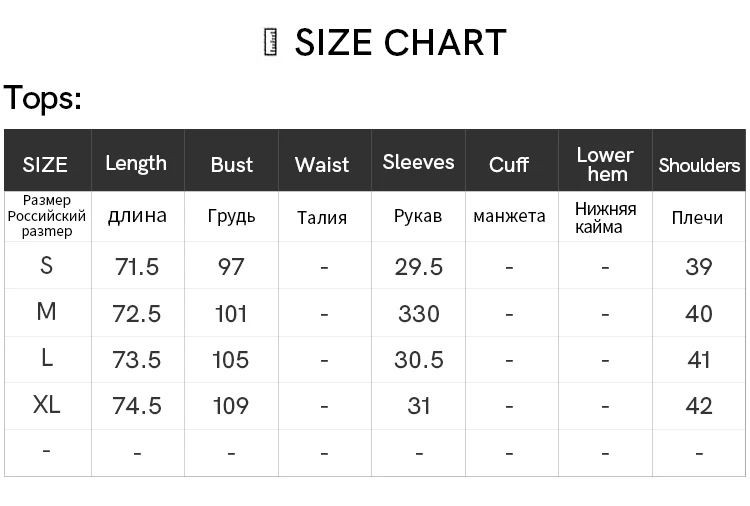The width and height of the screenshot is (750, 506).
Task: Select the SIZE column header
Action: click(45, 165)
